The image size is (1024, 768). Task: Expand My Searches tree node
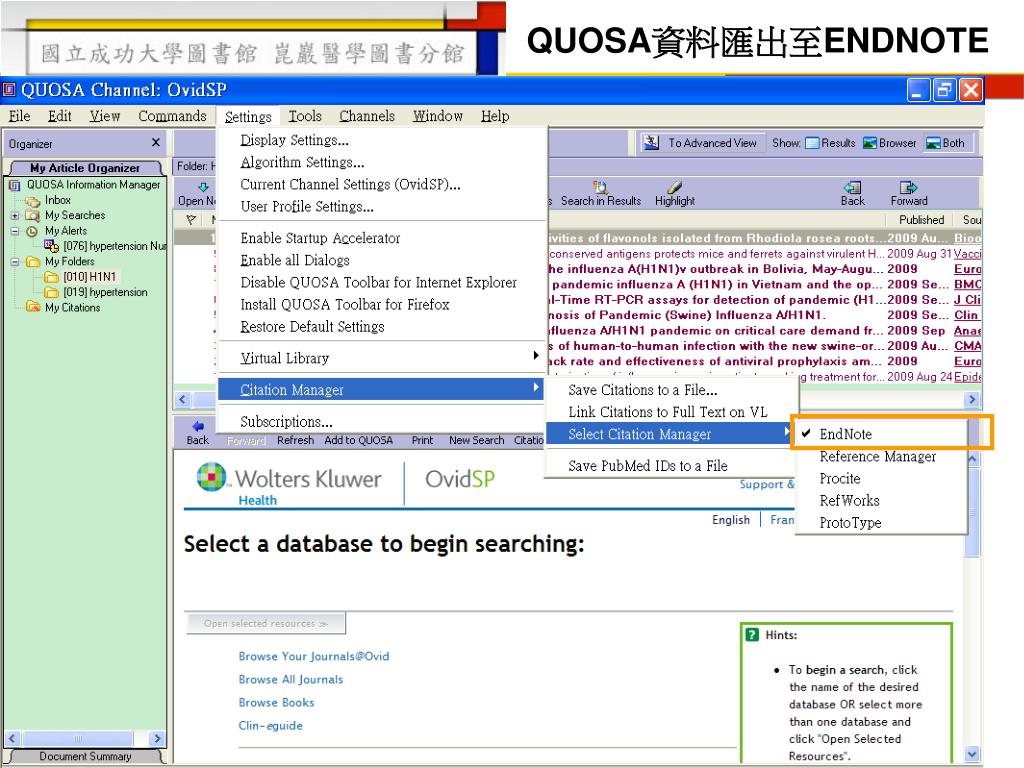click(x=14, y=216)
